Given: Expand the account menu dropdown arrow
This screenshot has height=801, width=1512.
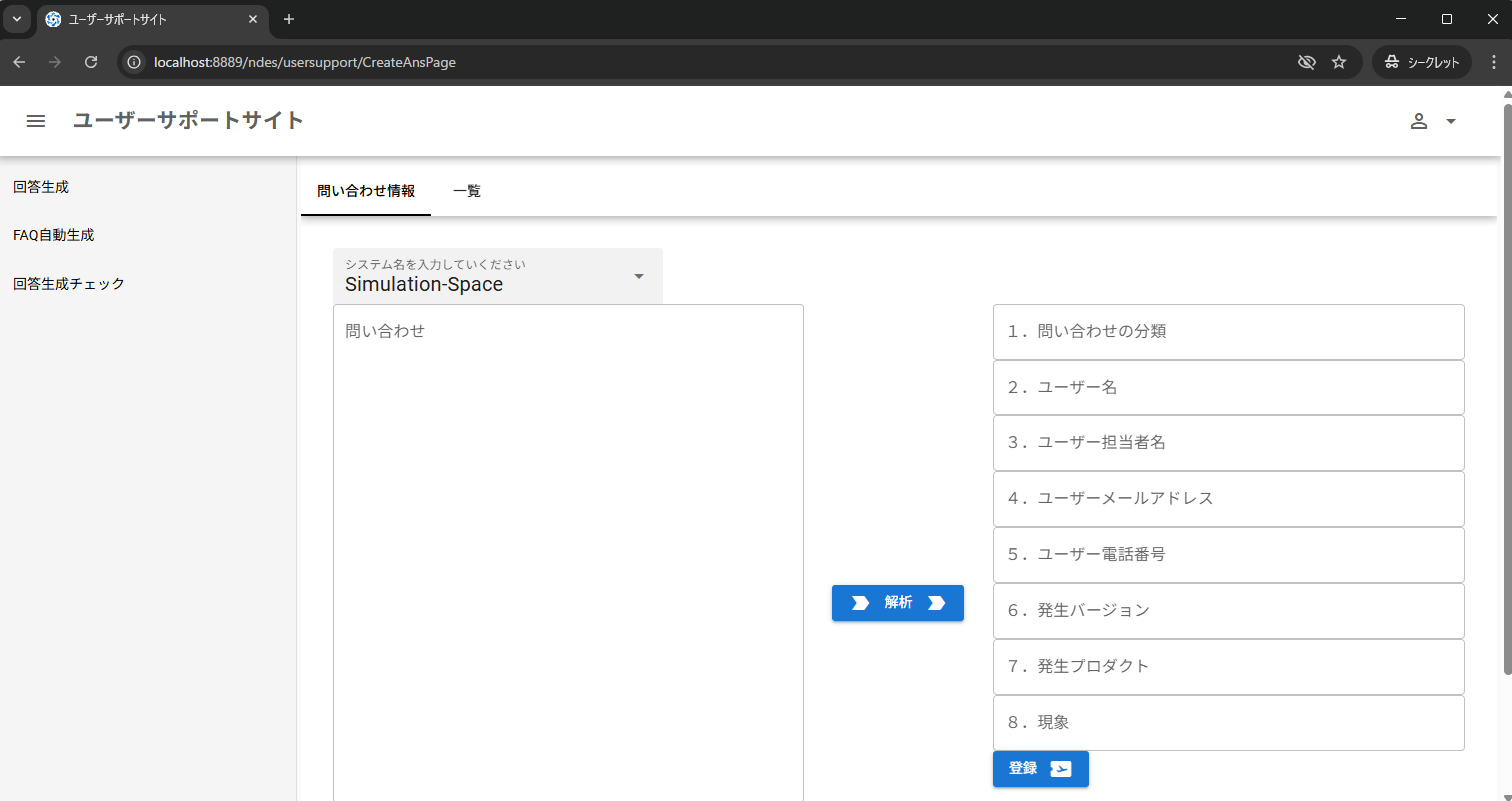Looking at the screenshot, I should (x=1451, y=121).
